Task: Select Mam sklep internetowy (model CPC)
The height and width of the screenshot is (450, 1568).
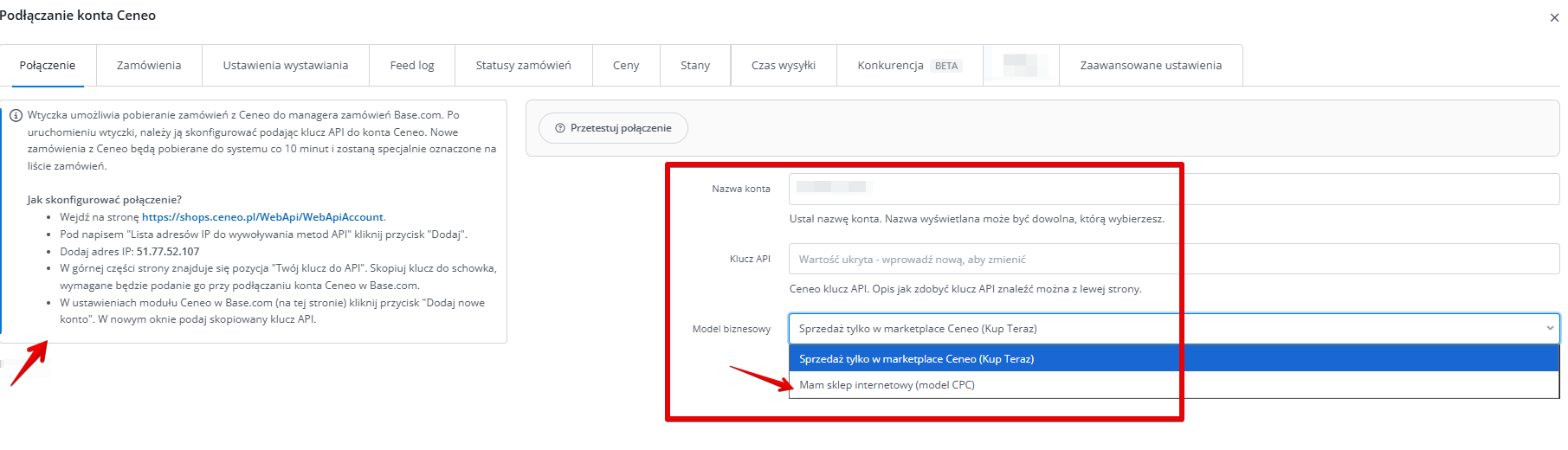Action: (887, 385)
